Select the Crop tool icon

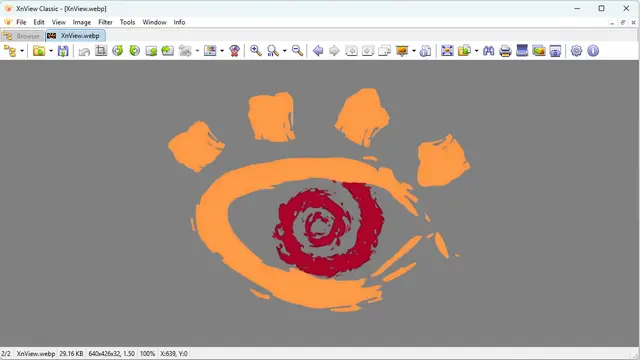[101, 51]
